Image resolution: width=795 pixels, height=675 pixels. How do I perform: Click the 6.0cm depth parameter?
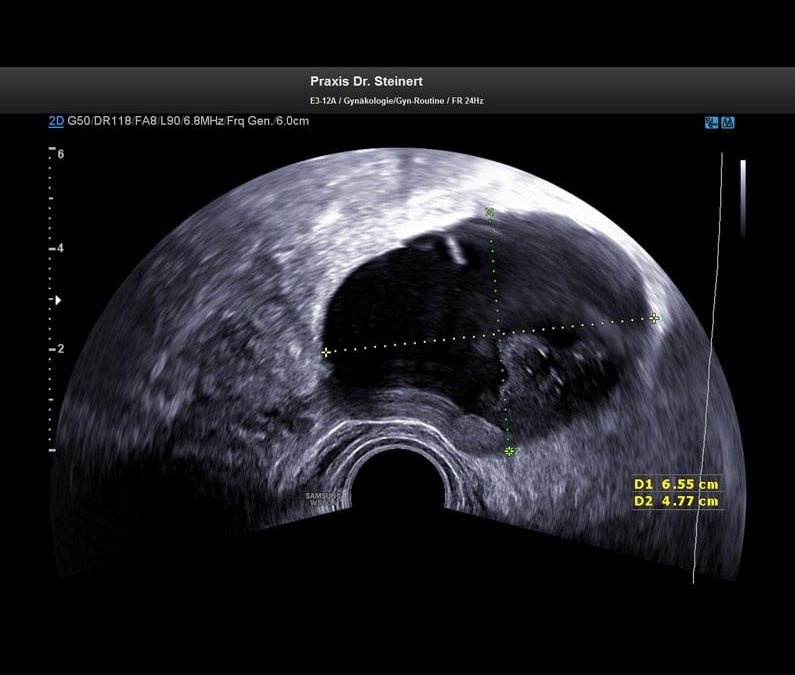(292, 121)
